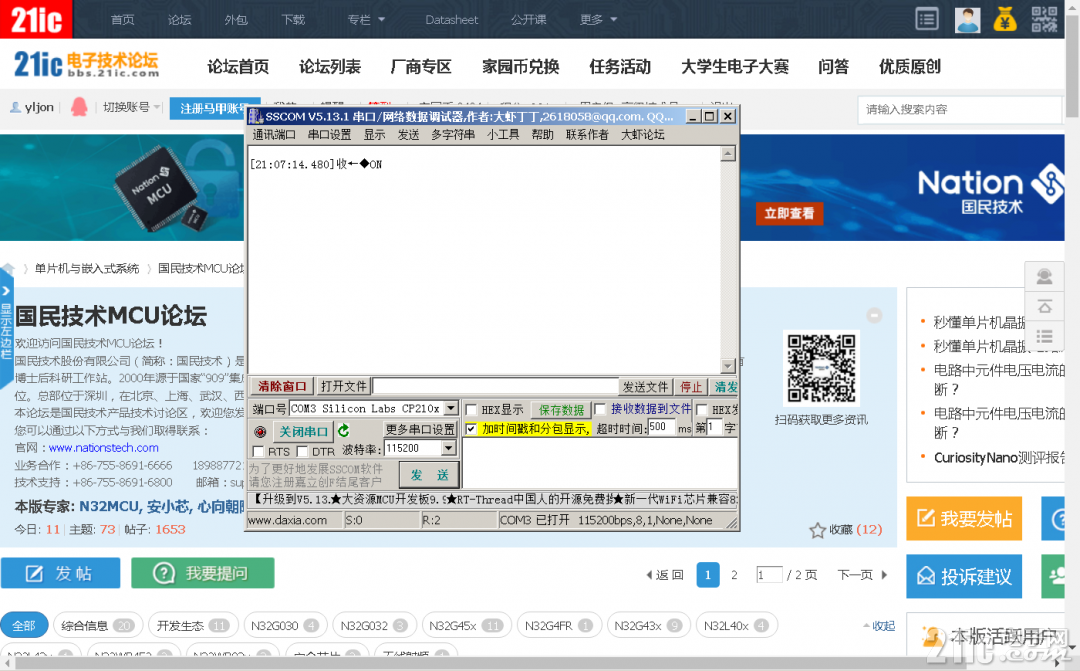The image size is (1080, 671).
Task: Focus the 请输入搜索内容 search field
Action: point(959,110)
